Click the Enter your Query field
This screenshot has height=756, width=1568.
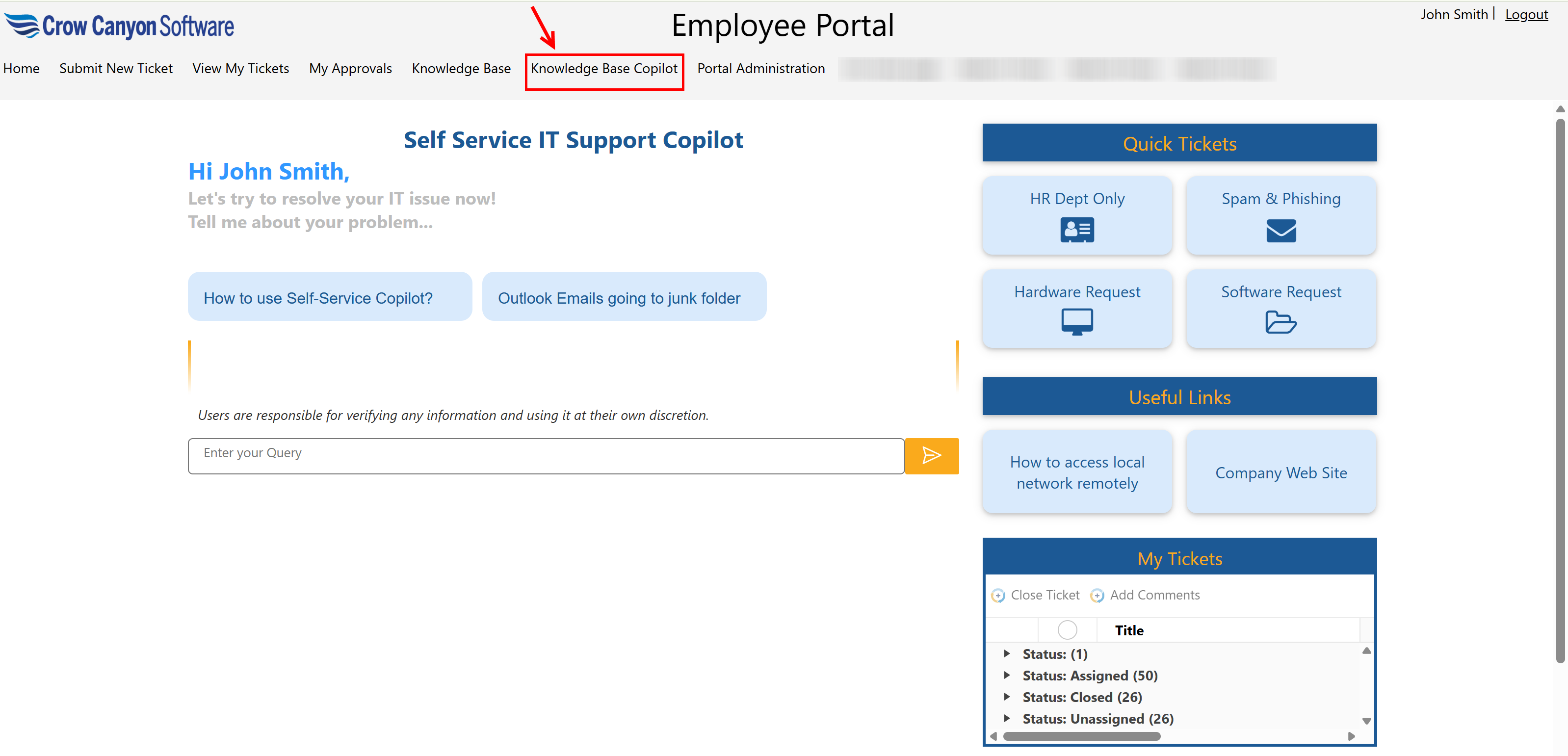point(546,455)
